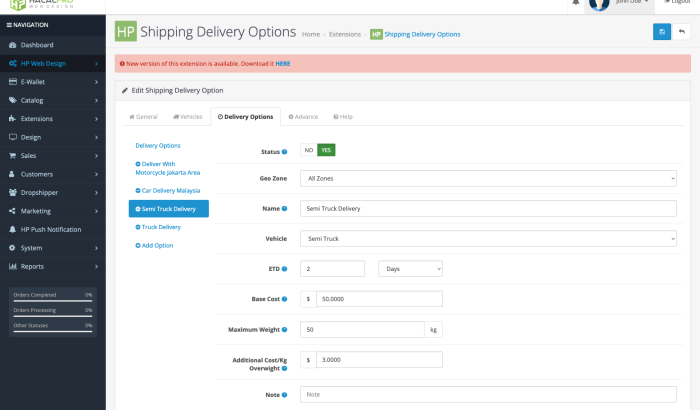Image resolution: width=700 pixels, height=410 pixels.
Task: Toggle the Navigation sidebar header
Action: point(27,25)
